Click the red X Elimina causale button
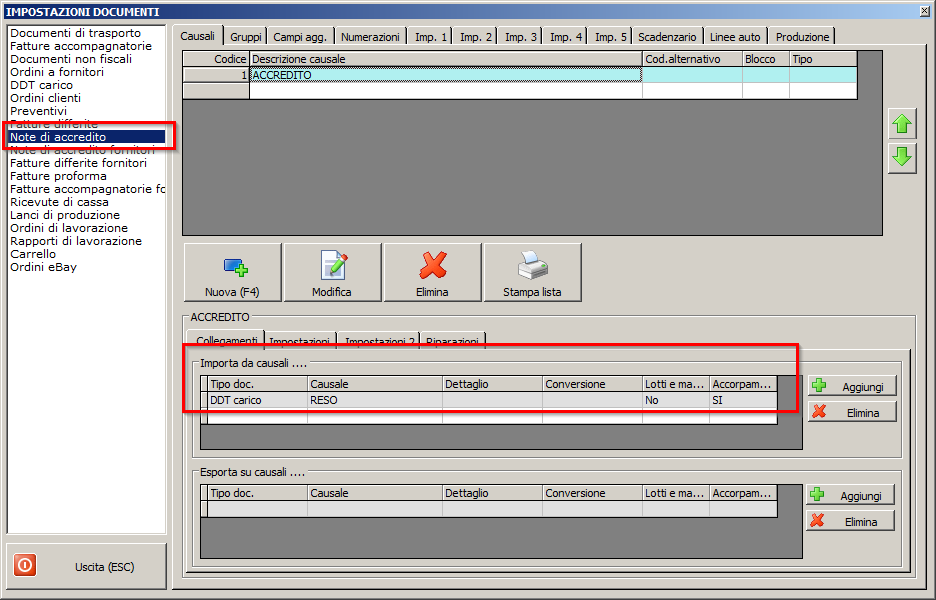This screenshot has width=936, height=600. tap(432, 272)
